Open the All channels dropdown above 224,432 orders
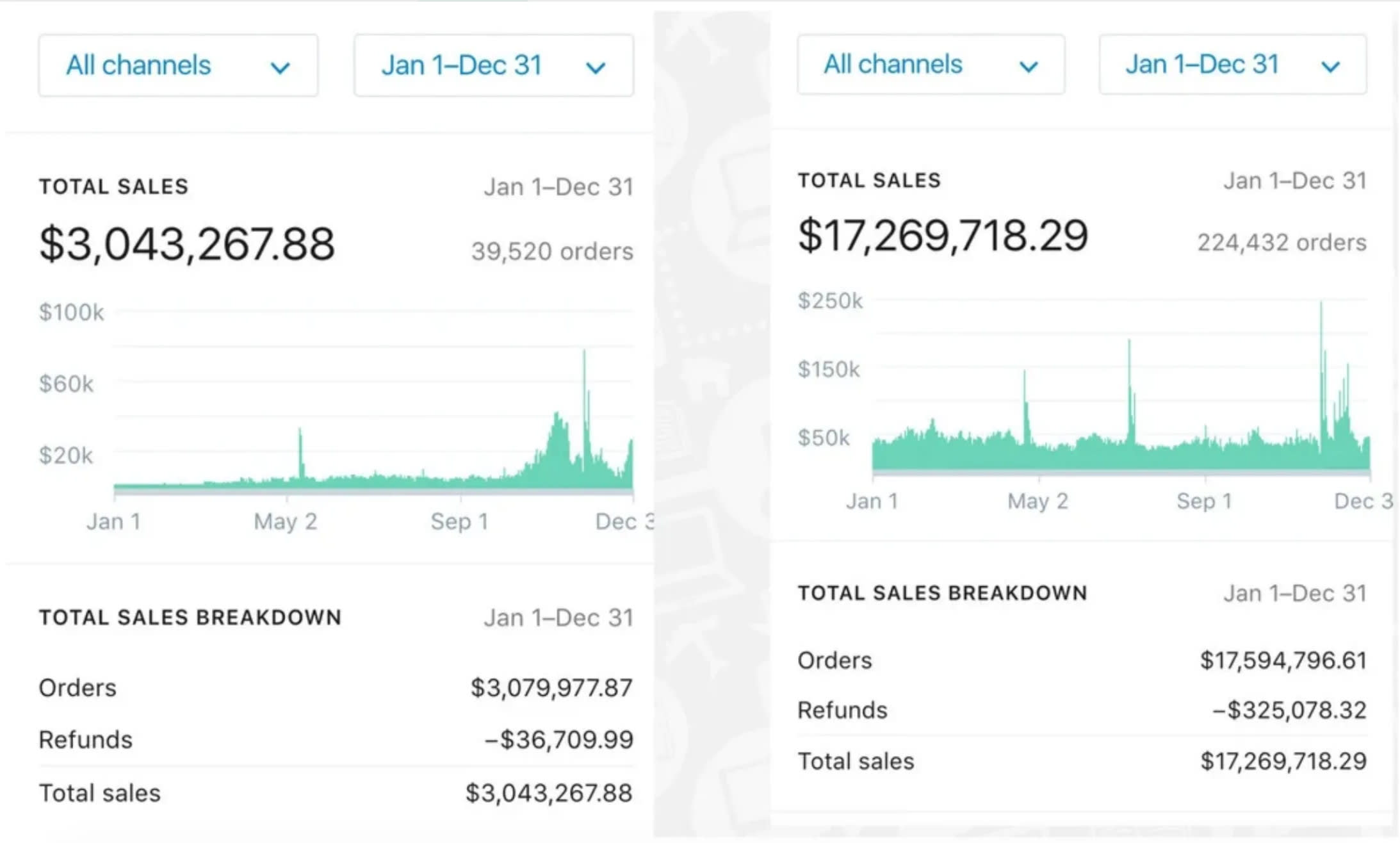The image size is (1400, 843). (x=931, y=65)
